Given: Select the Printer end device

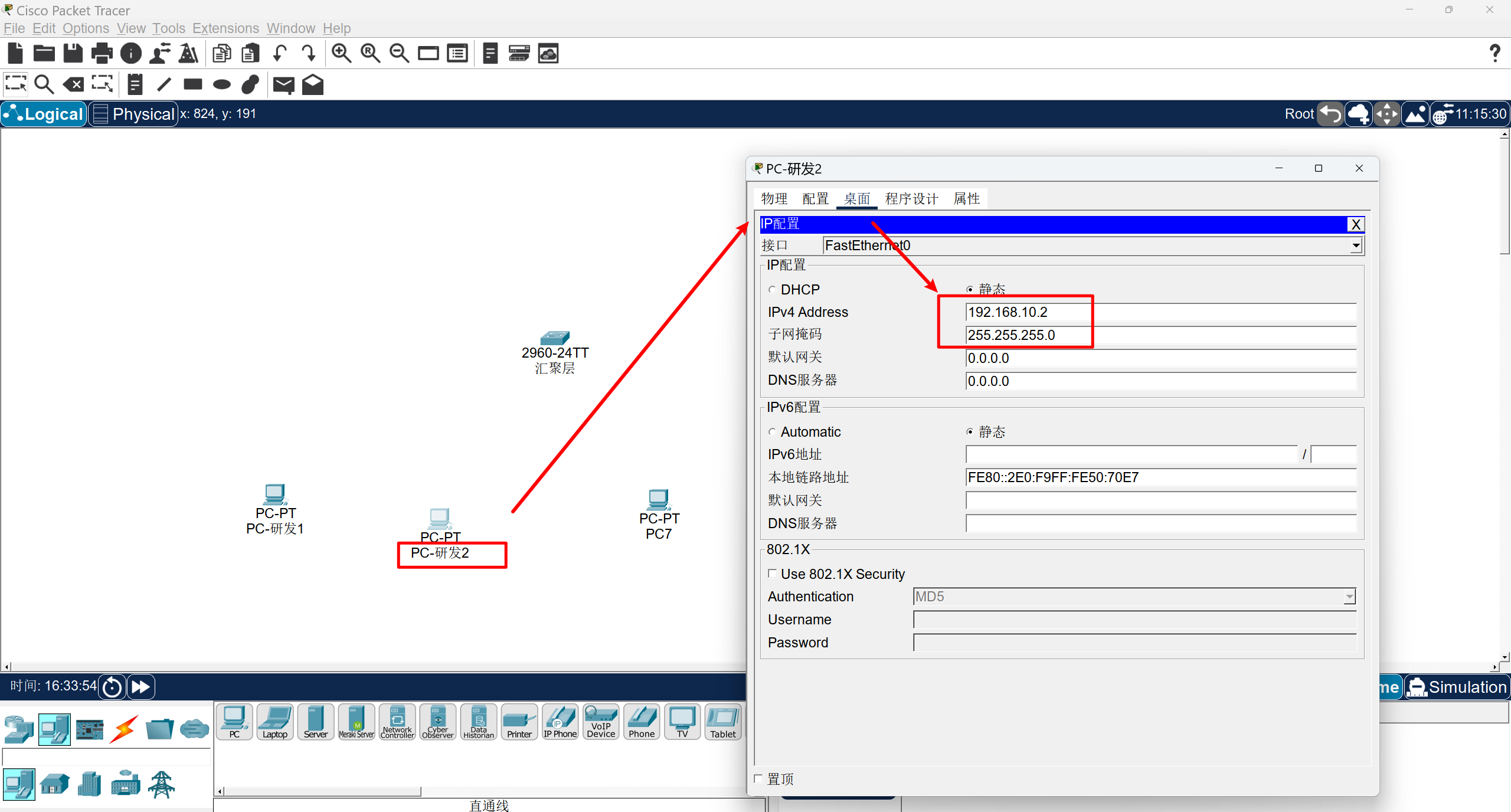Looking at the screenshot, I should coord(519,721).
